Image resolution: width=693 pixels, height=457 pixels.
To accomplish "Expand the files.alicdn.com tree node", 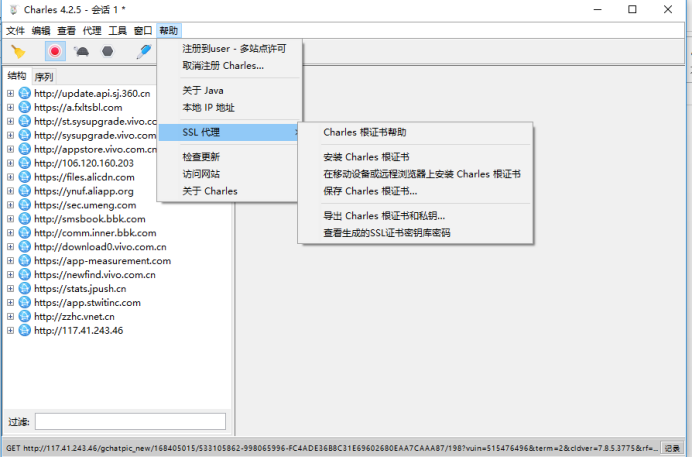I will (11, 177).
